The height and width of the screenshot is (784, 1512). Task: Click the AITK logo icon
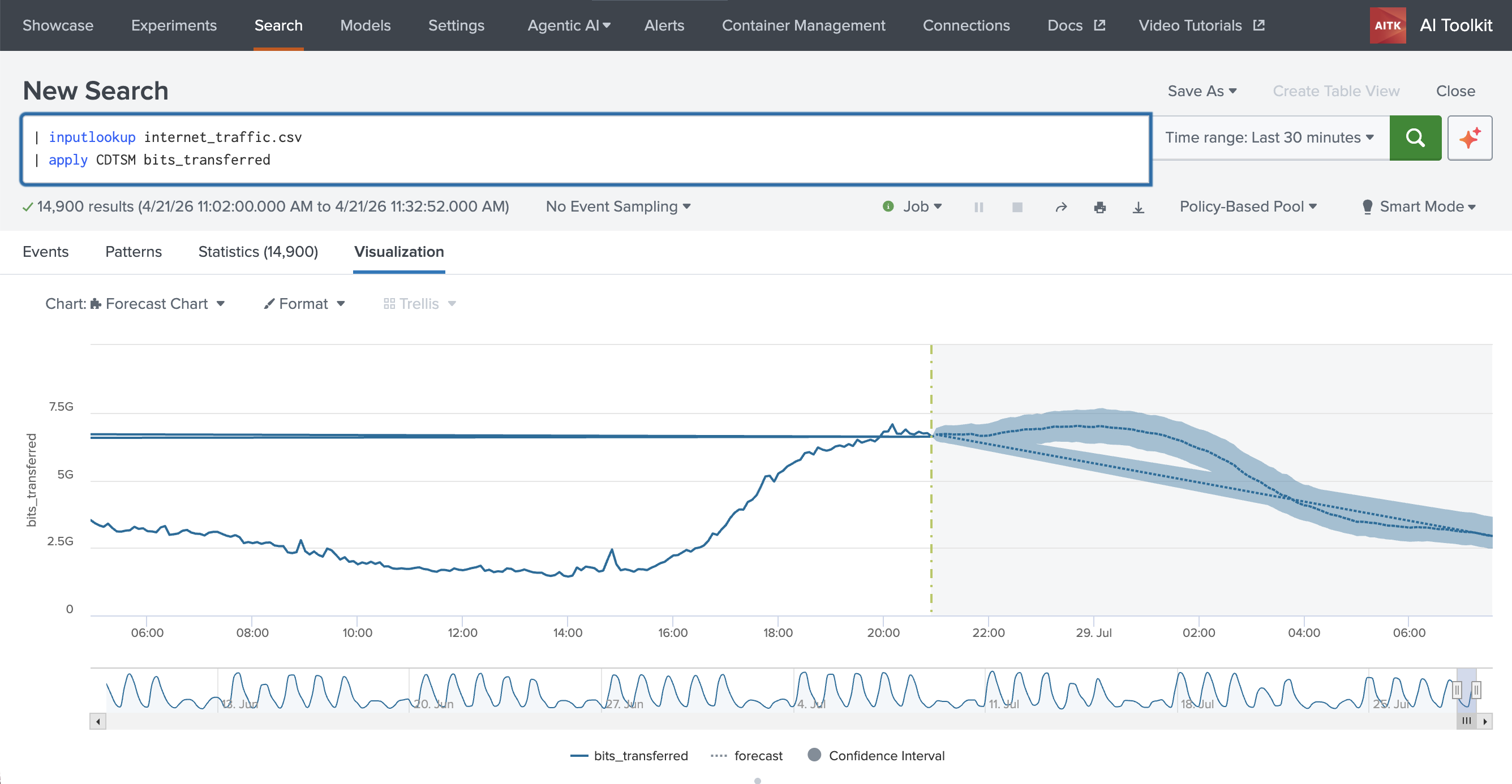point(1388,25)
